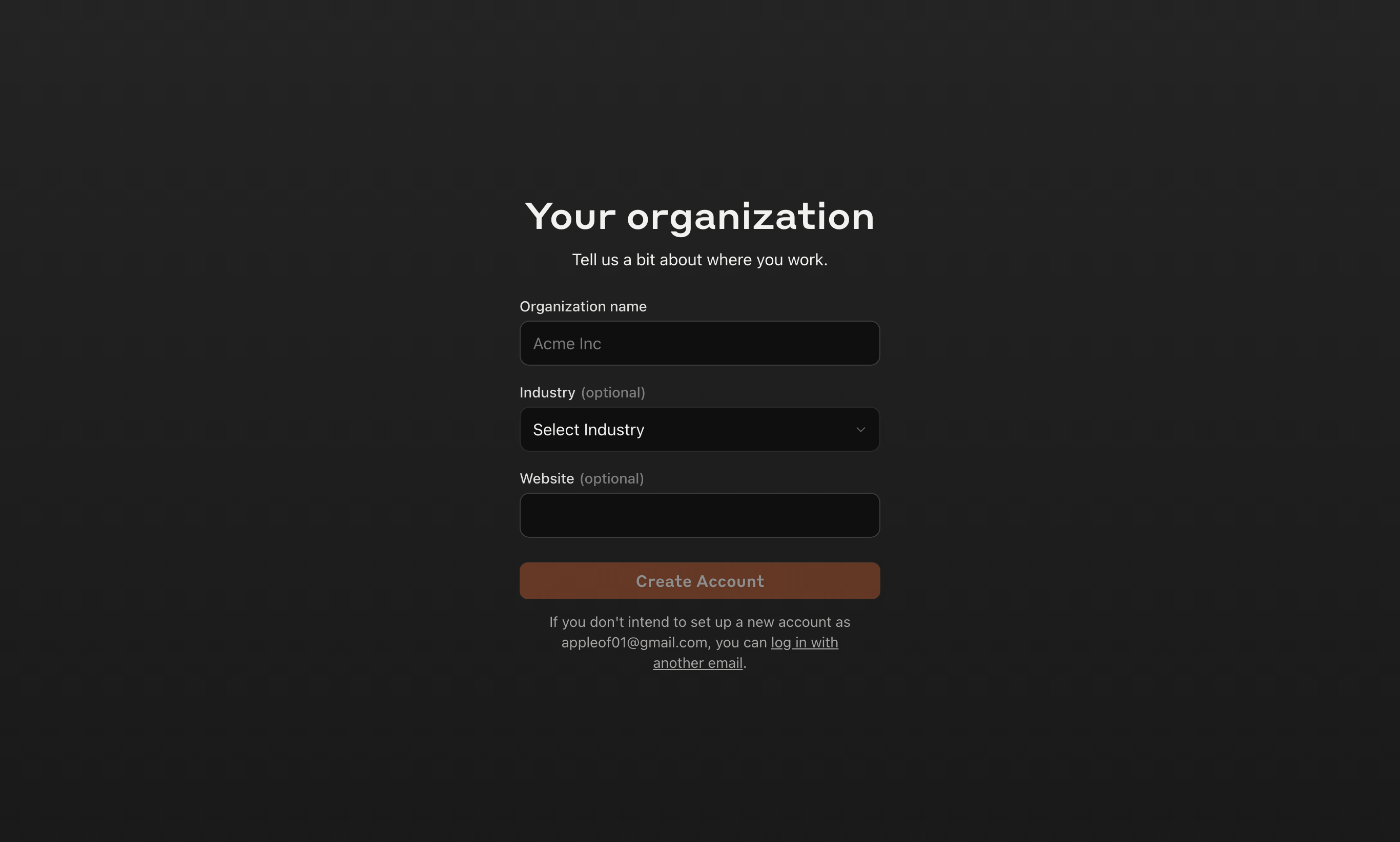Click the 'Website' field label
Image resolution: width=1400 pixels, height=842 pixels.
[546, 478]
